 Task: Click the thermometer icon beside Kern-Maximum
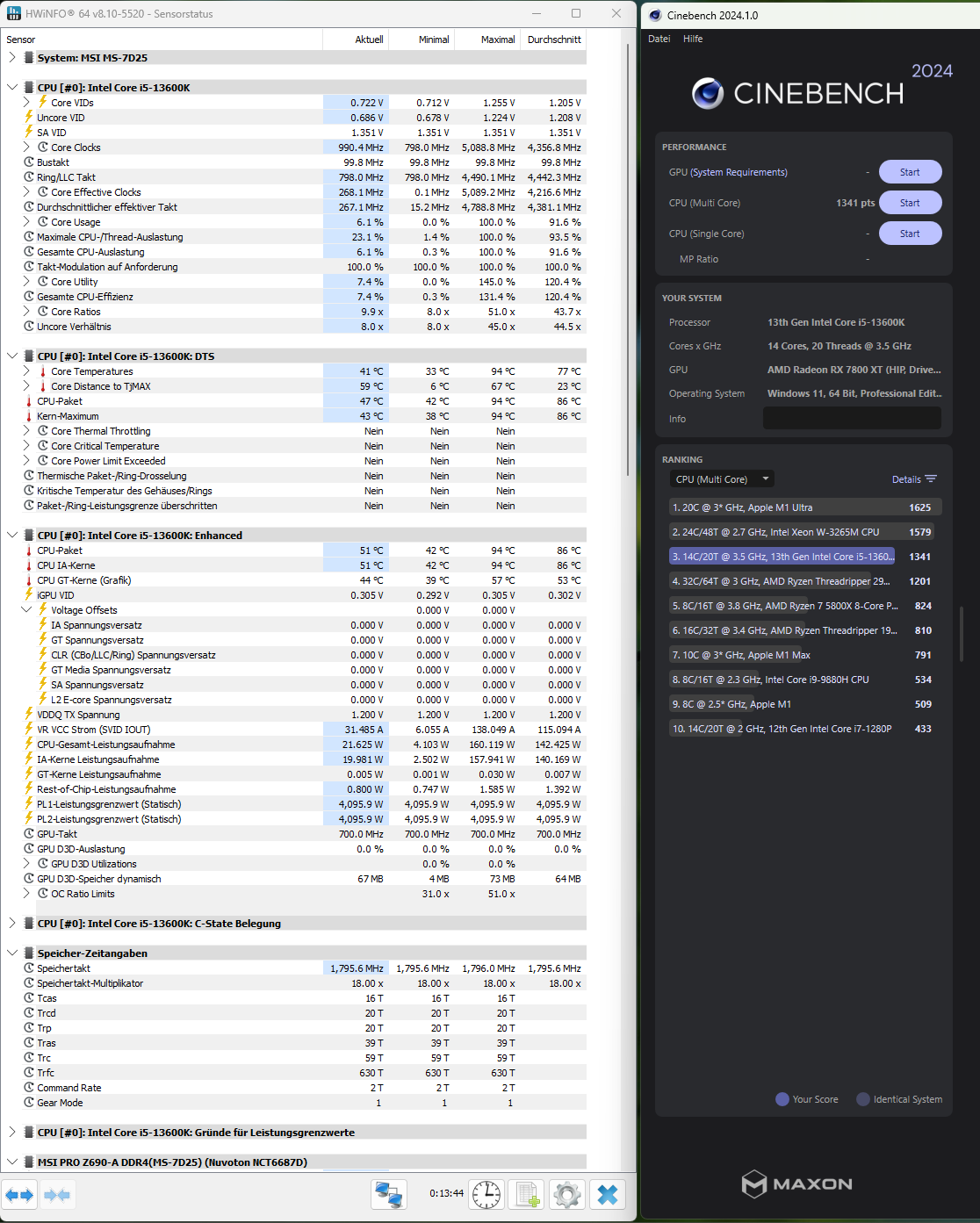(29, 416)
